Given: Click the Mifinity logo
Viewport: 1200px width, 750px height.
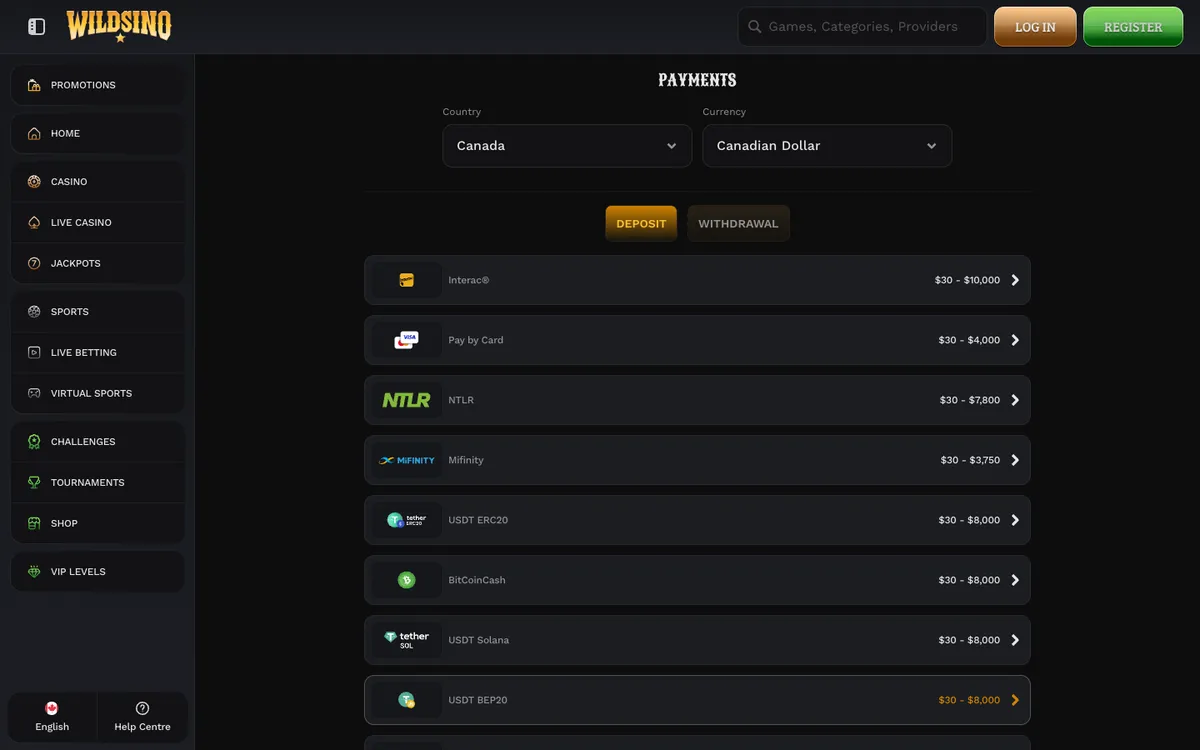Looking at the screenshot, I should click(x=406, y=460).
